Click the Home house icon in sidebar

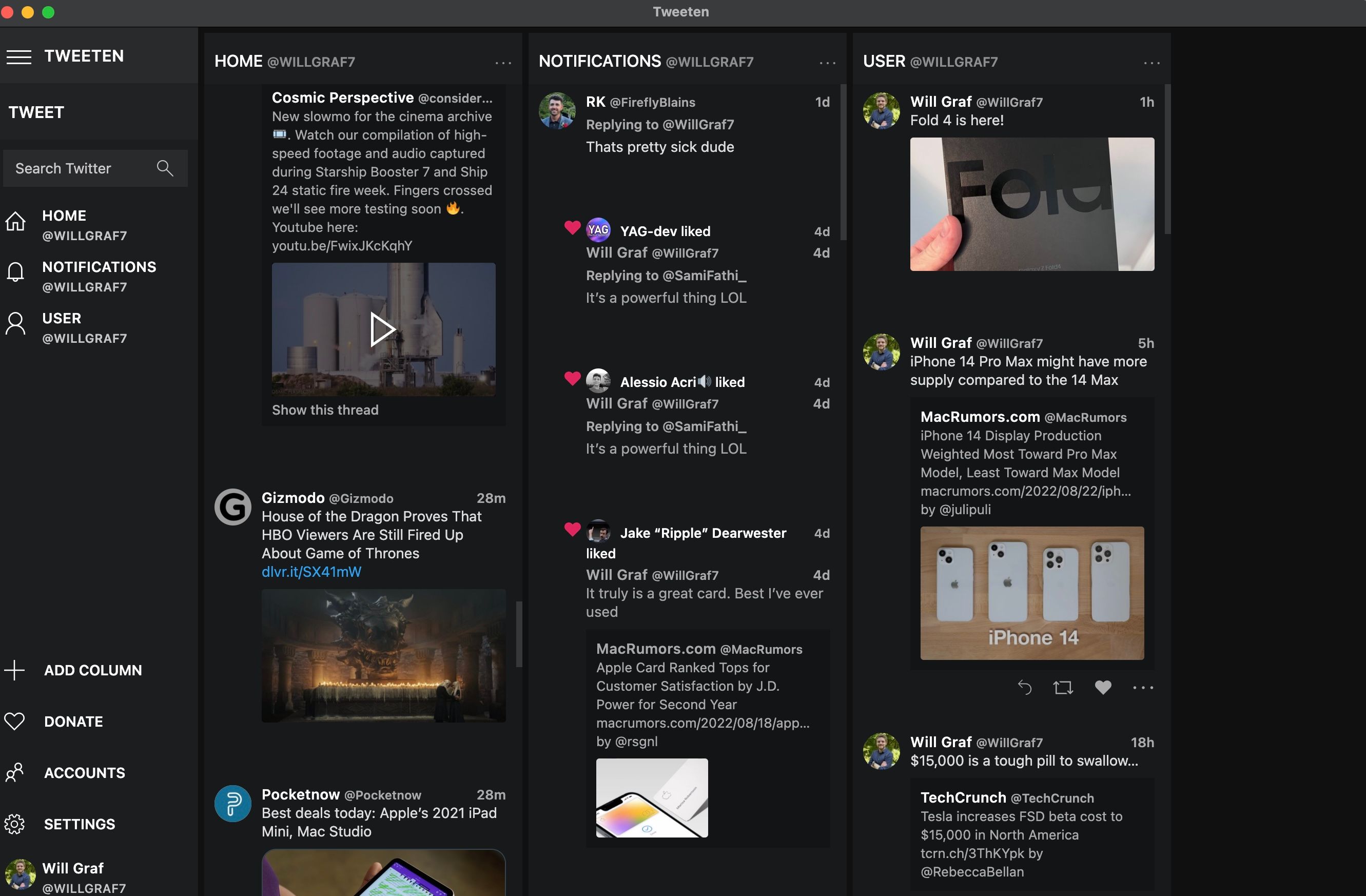(x=15, y=221)
